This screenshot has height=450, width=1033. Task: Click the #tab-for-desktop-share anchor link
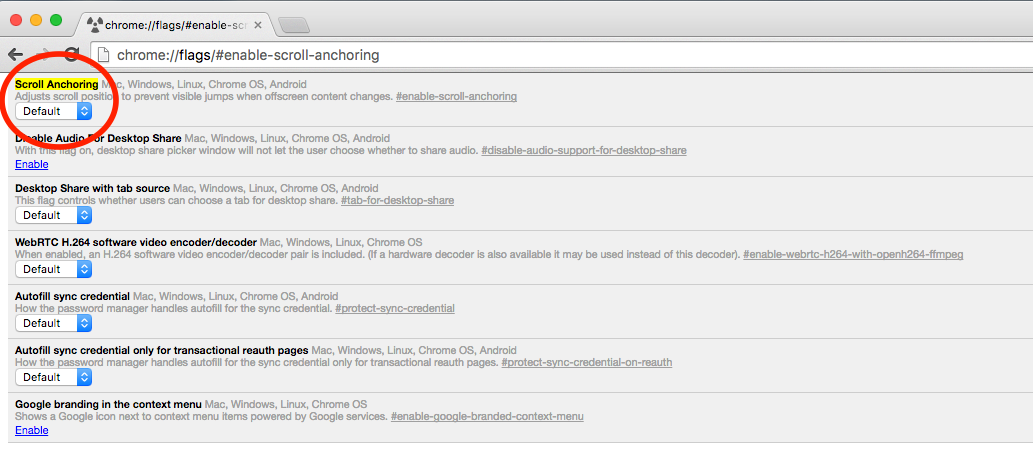[397, 200]
